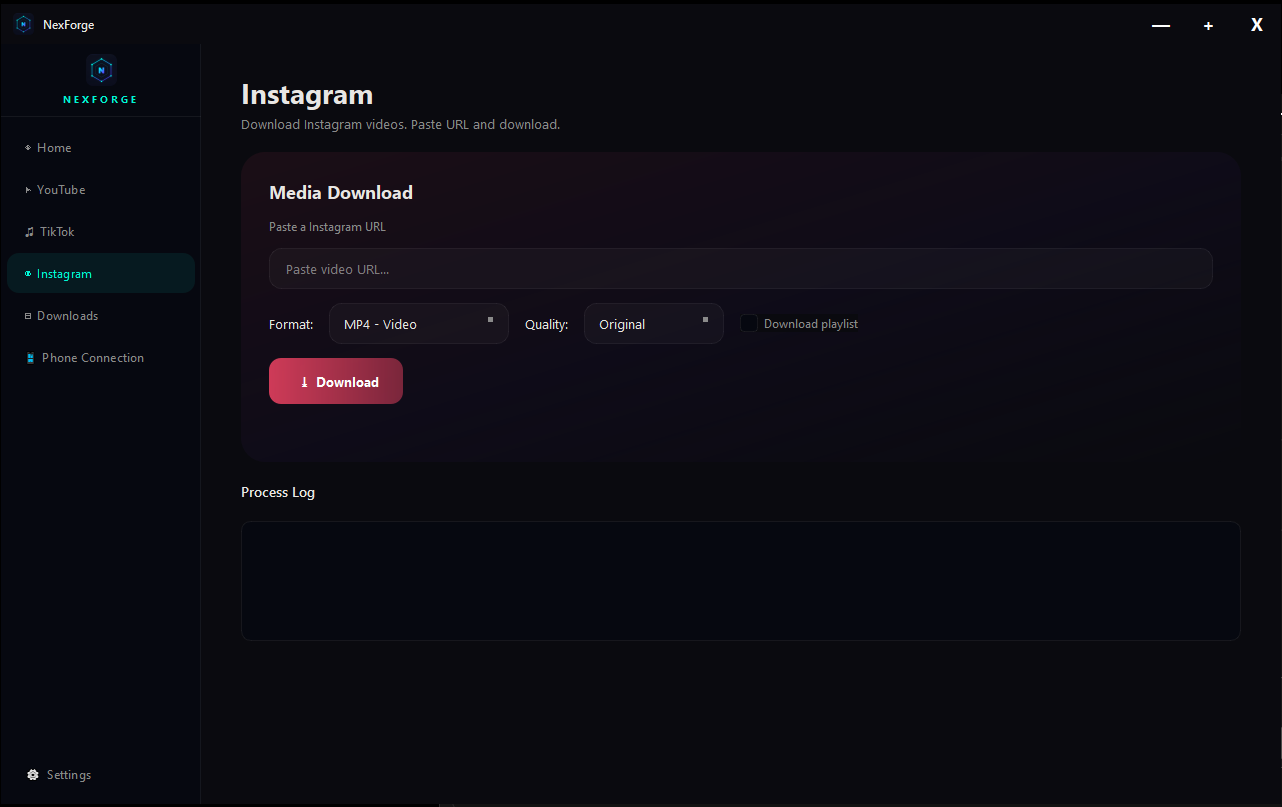Close the NexForge window with X
This screenshot has height=807, width=1282.
[x=1257, y=25]
